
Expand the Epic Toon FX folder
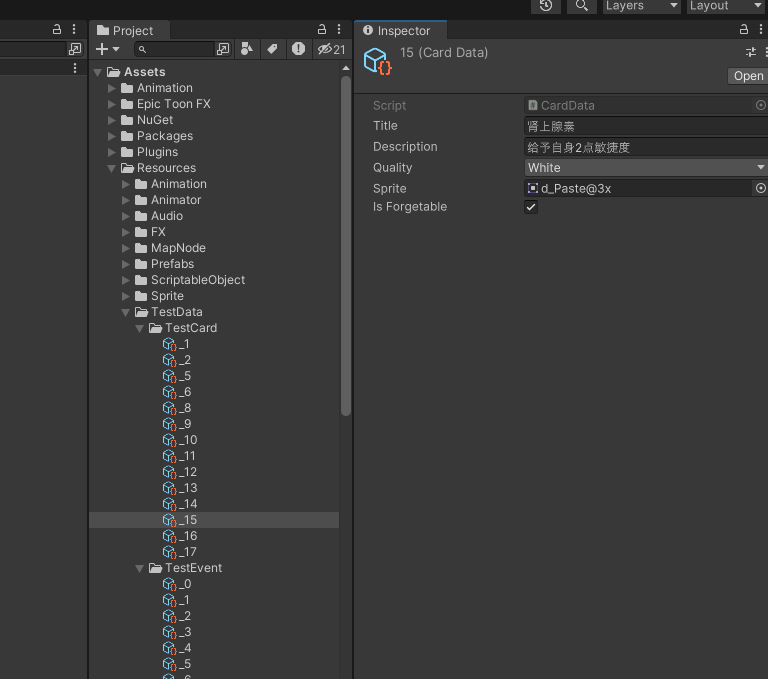[112, 104]
